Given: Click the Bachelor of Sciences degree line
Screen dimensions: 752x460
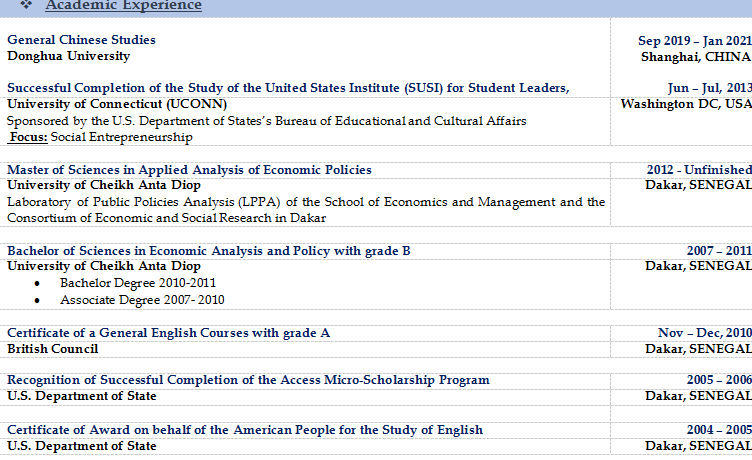Looking at the screenshot, I should [x=208, y=251].
